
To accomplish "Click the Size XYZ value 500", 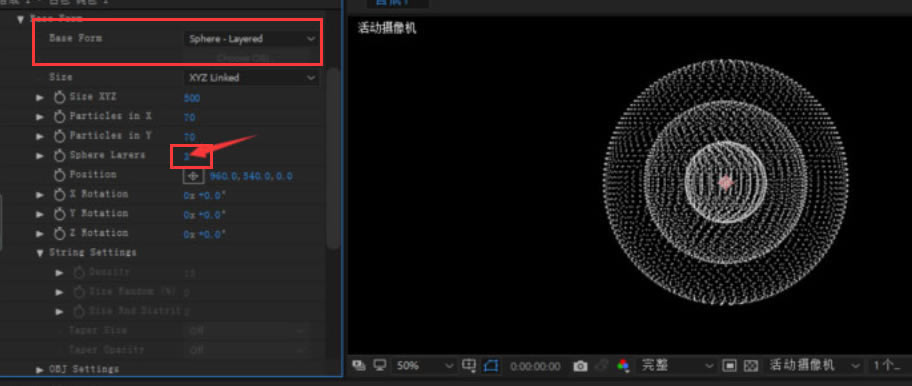I will (x=191, y=98).
